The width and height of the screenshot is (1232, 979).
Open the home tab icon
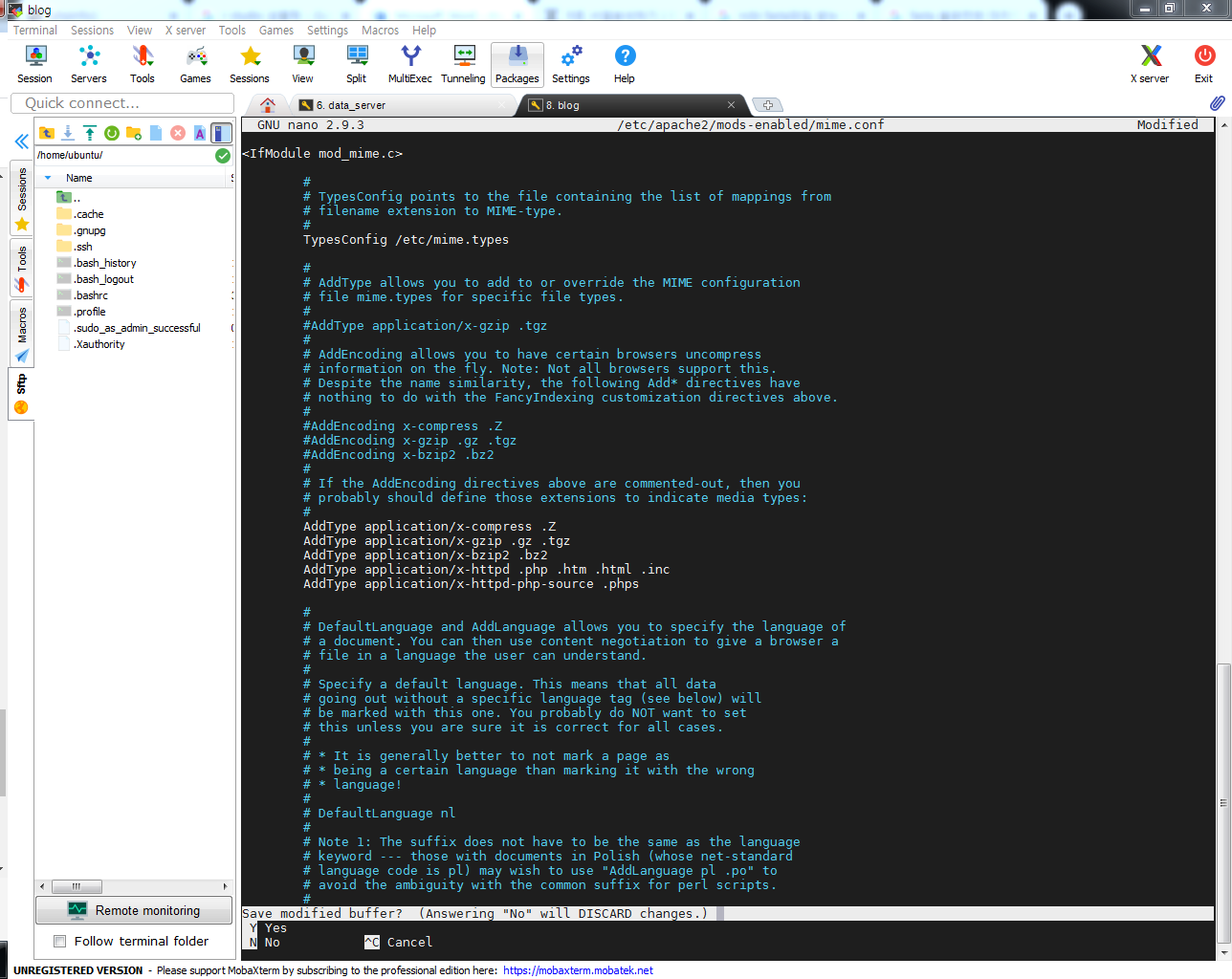tap(268, 105)
